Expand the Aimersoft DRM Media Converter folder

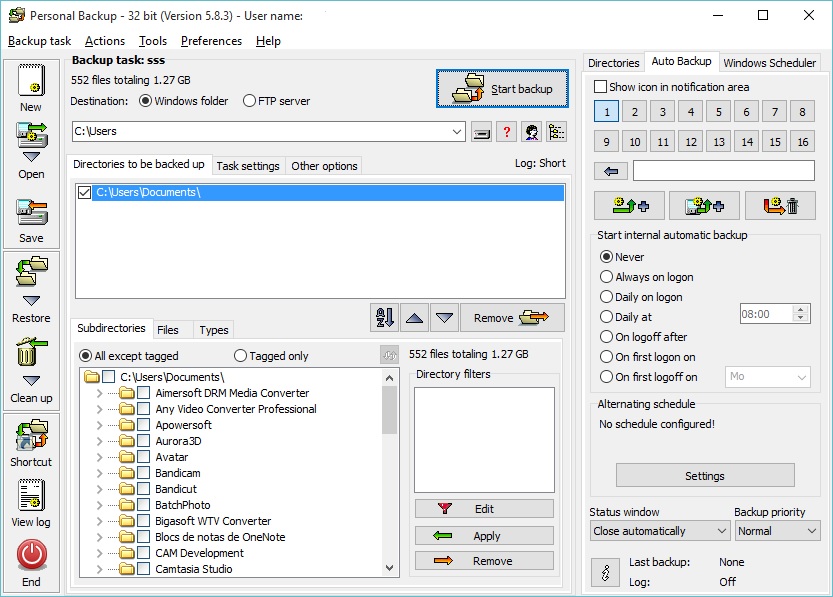(99, 393)
